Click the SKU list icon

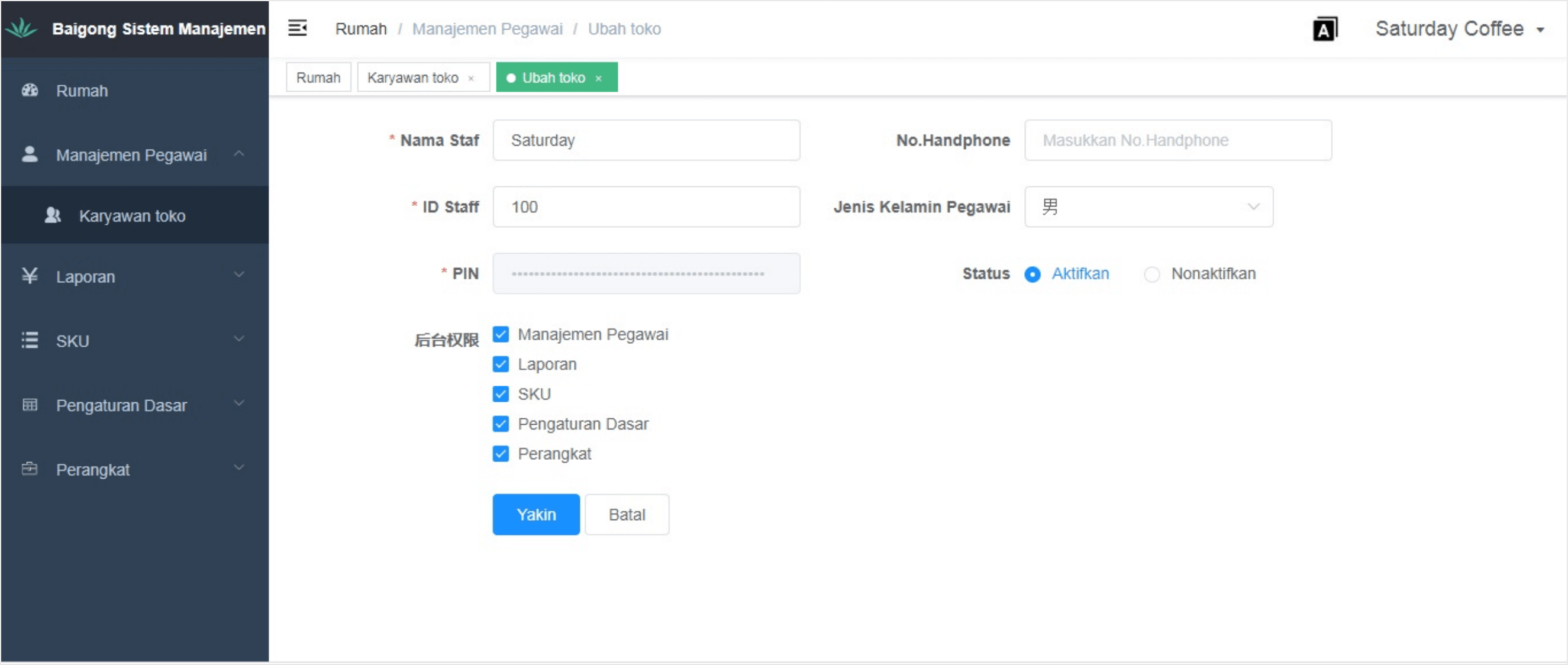click(30, 340)
